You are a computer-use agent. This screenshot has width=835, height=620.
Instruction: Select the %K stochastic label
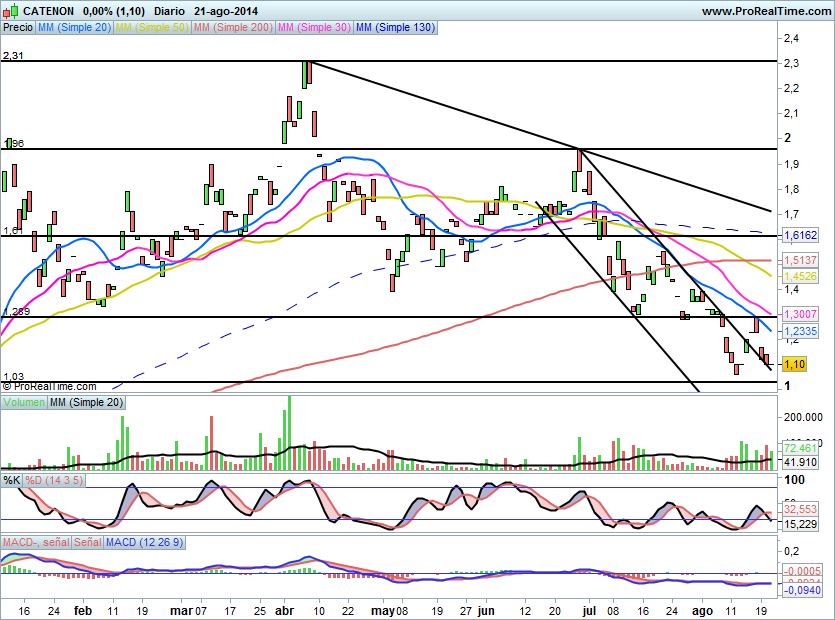[12, 481]
